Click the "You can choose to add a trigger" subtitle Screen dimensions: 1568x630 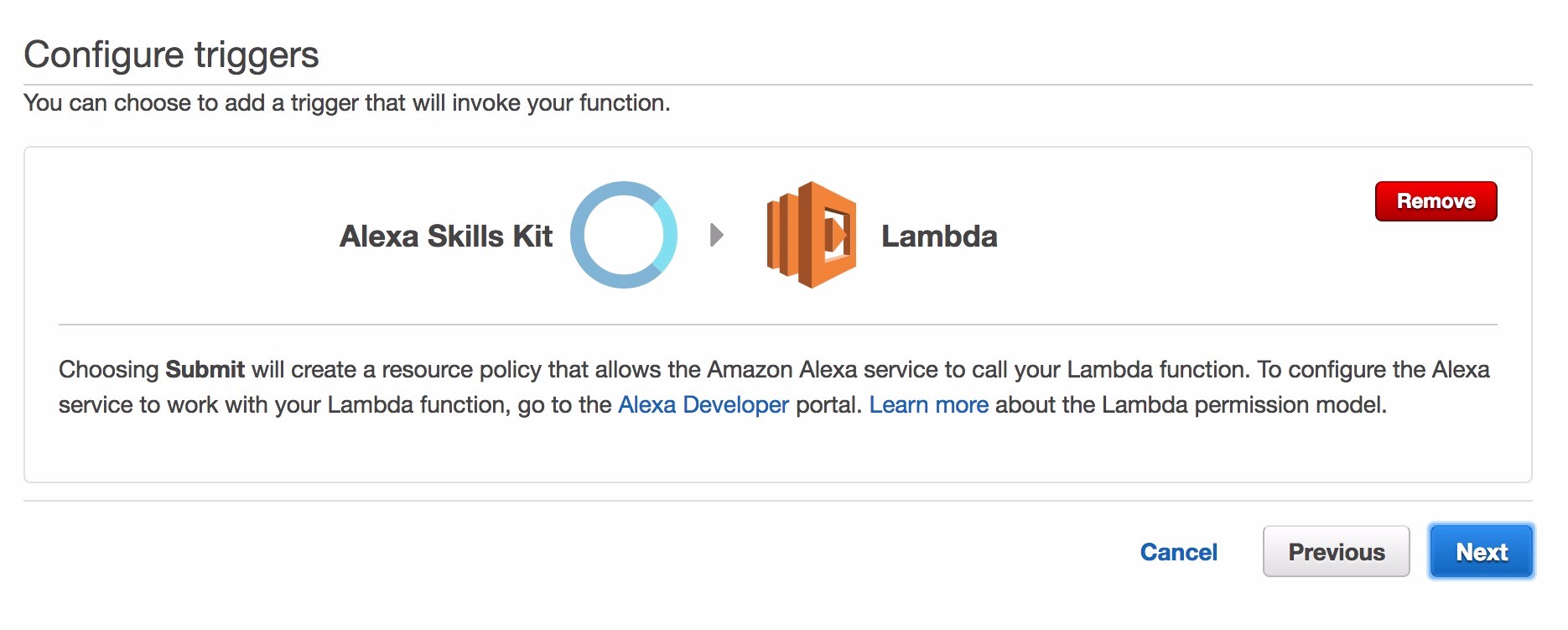pos(346,103)
